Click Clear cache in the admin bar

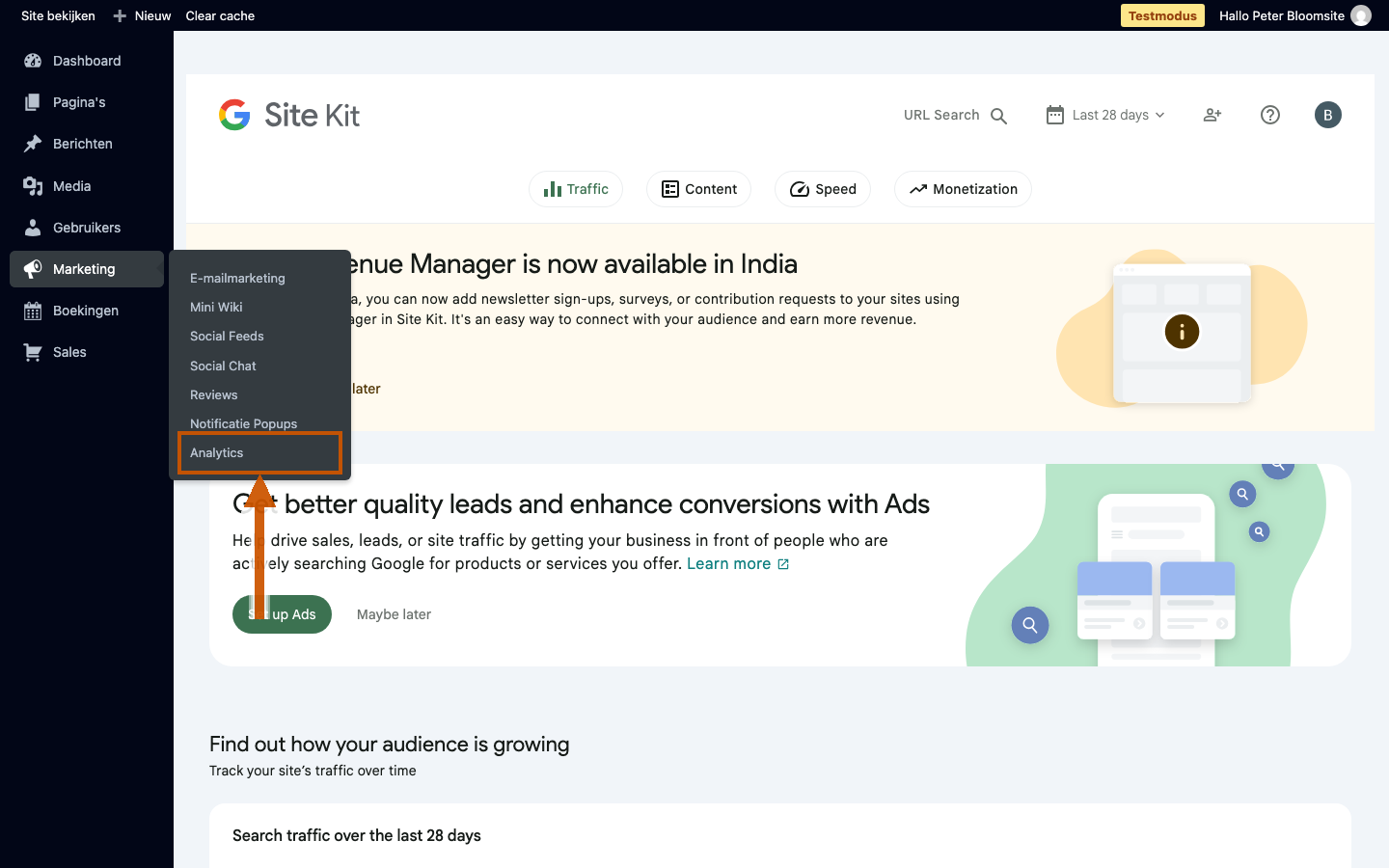(x=220, y=15)
